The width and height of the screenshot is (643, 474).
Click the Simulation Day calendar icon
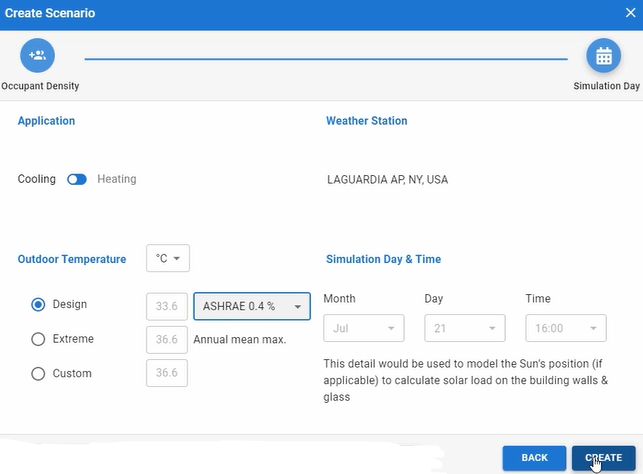(603, 56)
